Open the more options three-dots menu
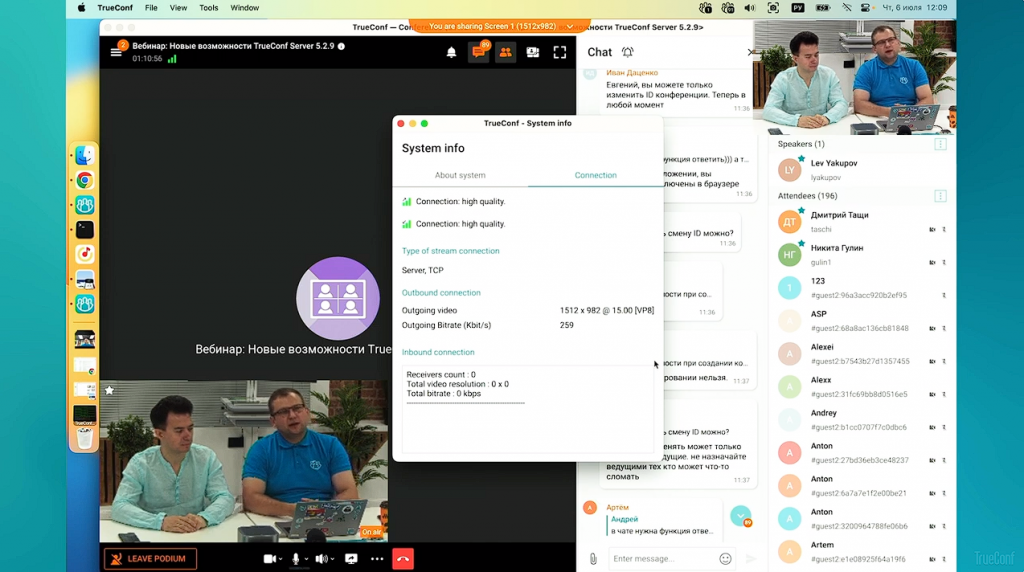 [x=377, y=559]
